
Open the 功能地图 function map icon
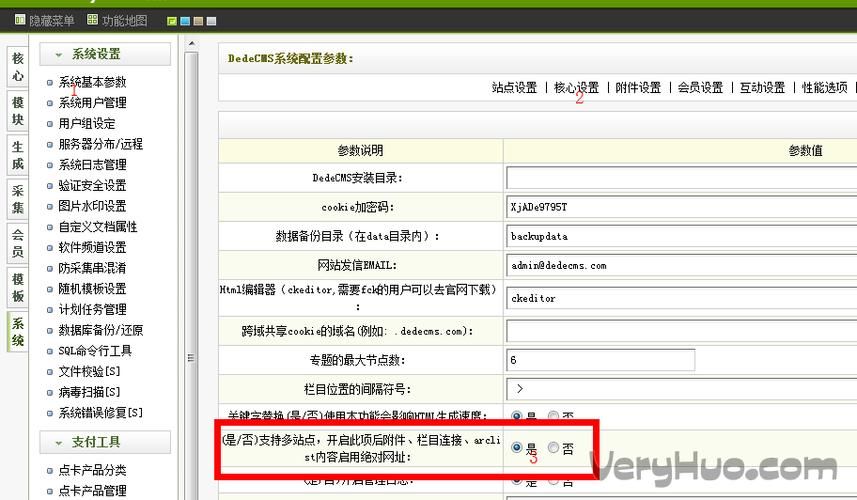(x=92, y=20)
